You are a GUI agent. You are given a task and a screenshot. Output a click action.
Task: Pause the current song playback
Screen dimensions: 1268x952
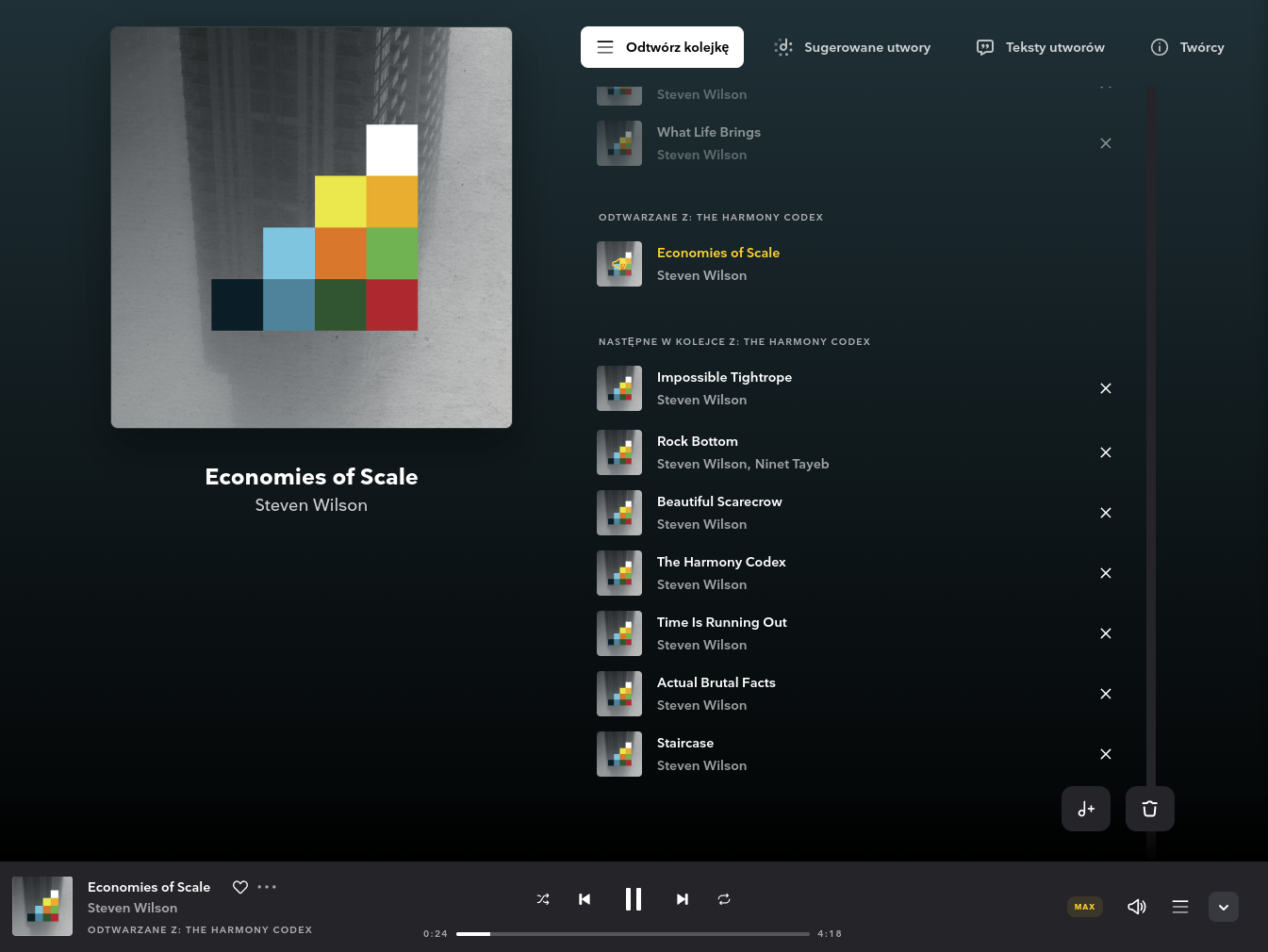pyautogui.click(x=634, y=899)
